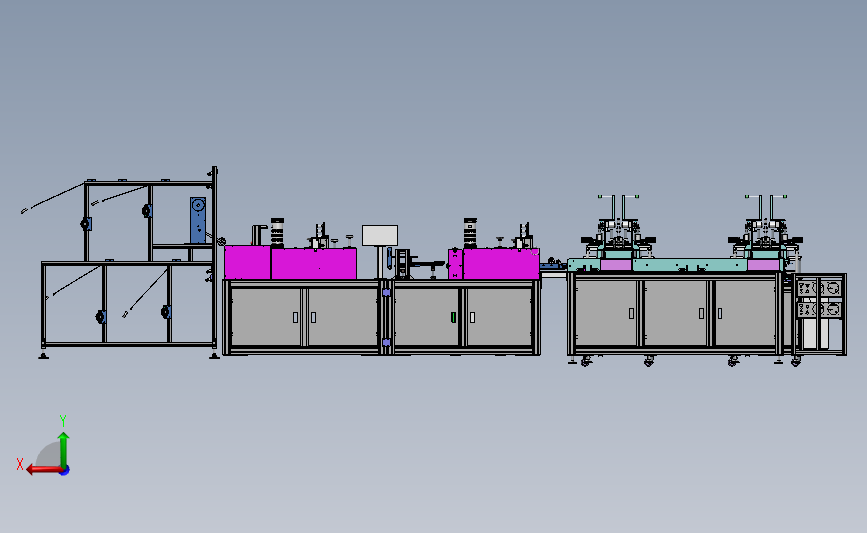Viewport: 867px width, 533px height.
Task: Pick the leftmost magenta cover box
Action: (247, 263)
